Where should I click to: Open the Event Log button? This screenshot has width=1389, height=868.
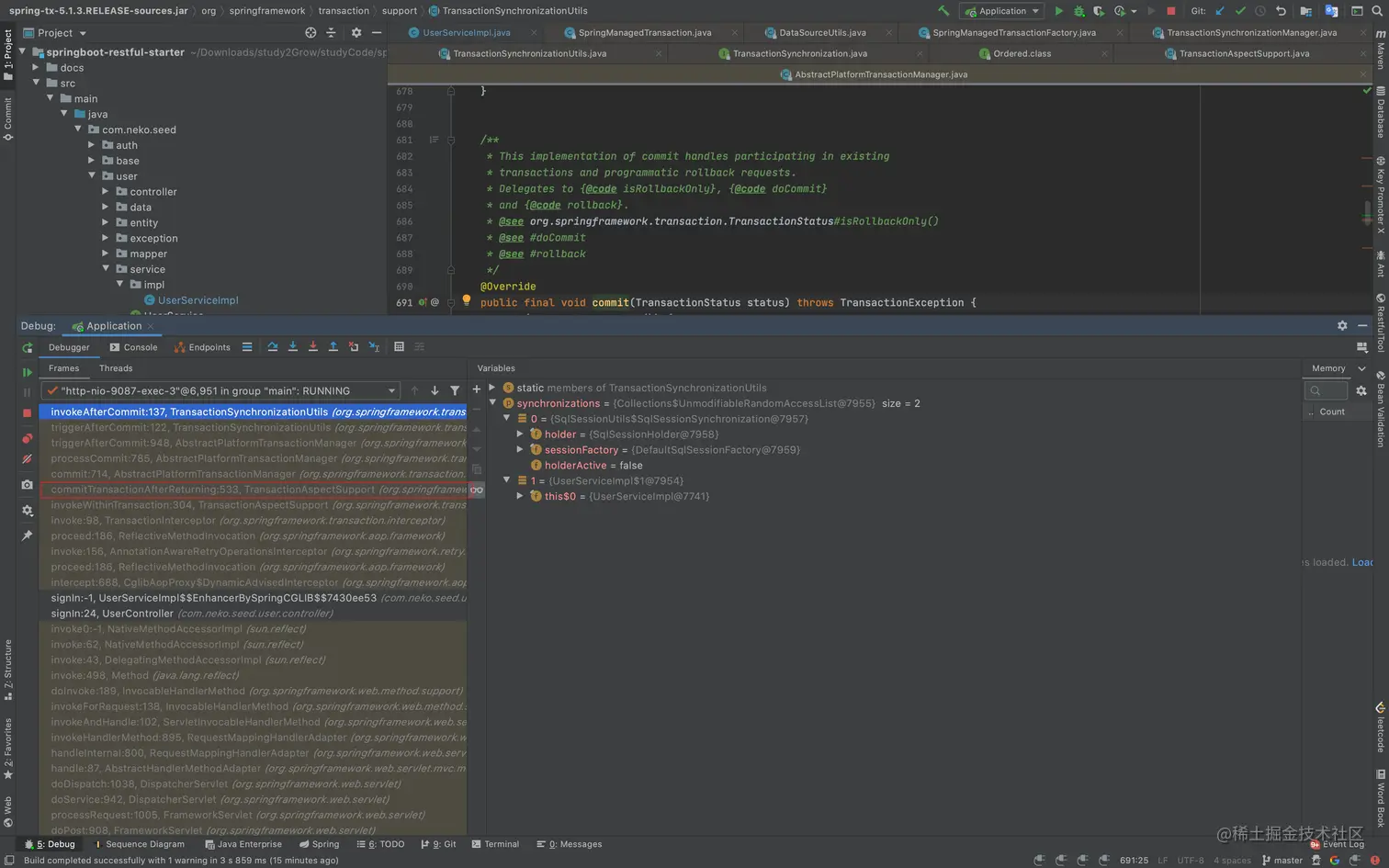point(1337,844)
